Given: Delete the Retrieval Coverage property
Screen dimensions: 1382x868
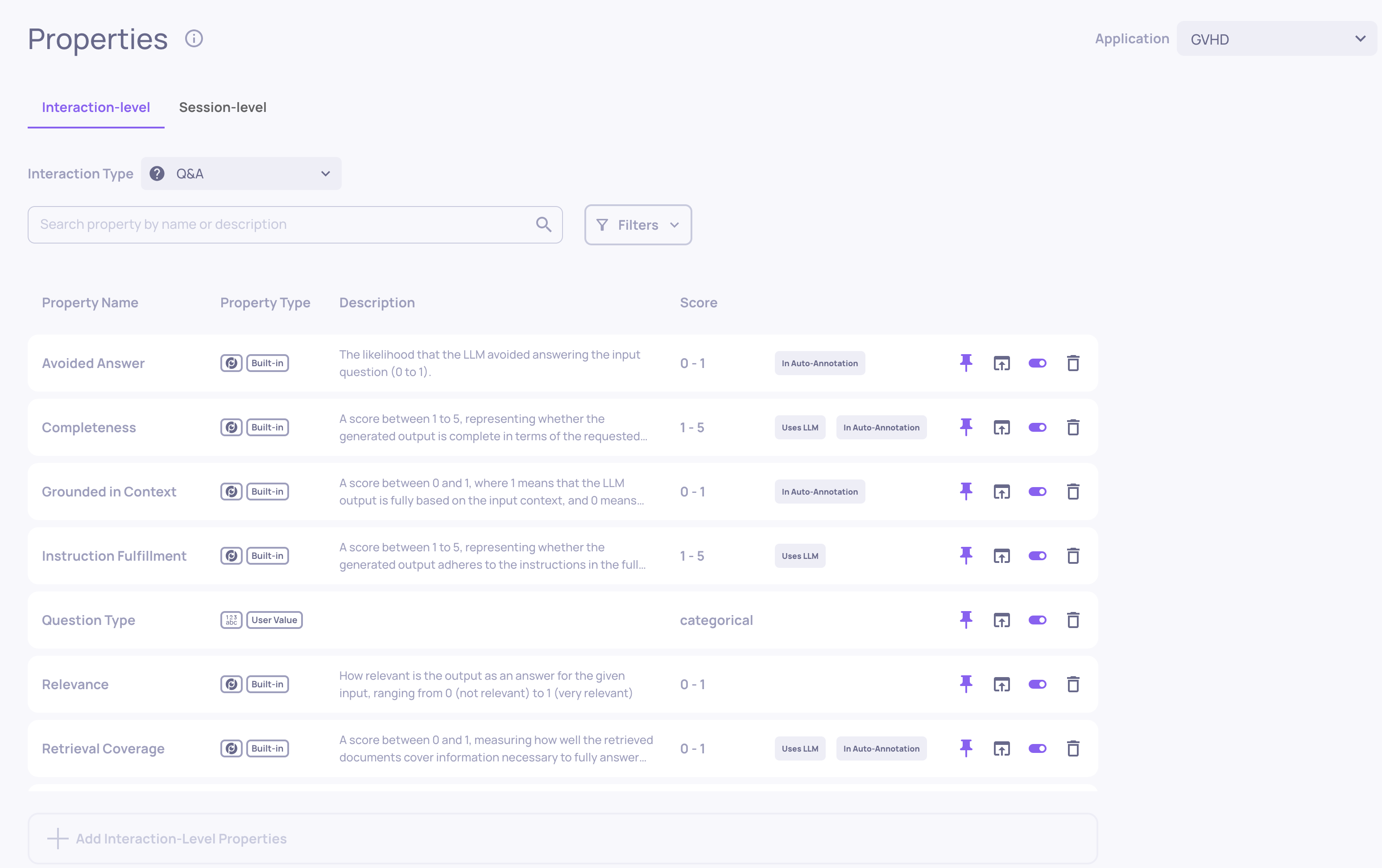Looking at the screenshot, I should coord(1073,748).
